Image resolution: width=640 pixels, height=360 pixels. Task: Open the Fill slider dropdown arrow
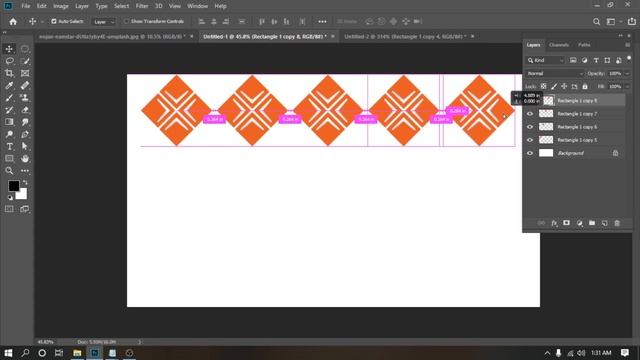point(627,87)
